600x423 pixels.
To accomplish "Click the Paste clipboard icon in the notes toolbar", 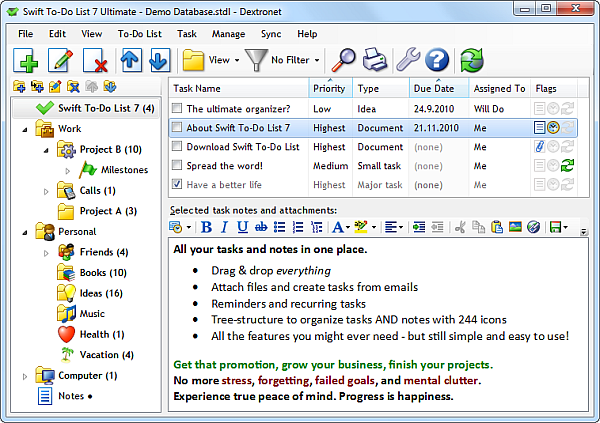I will click(497, 227).
